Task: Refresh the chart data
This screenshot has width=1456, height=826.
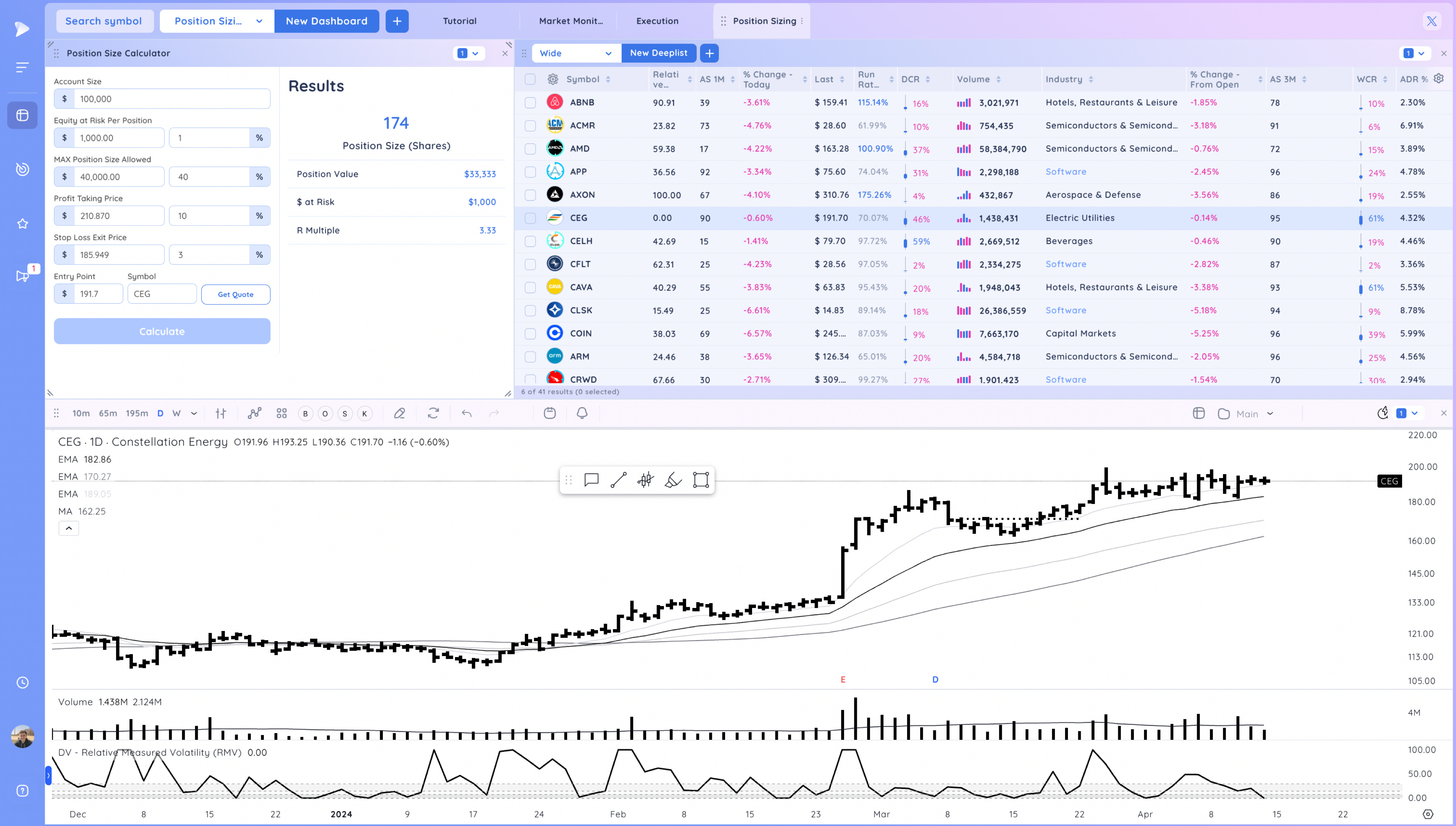Action: [434, 413]
